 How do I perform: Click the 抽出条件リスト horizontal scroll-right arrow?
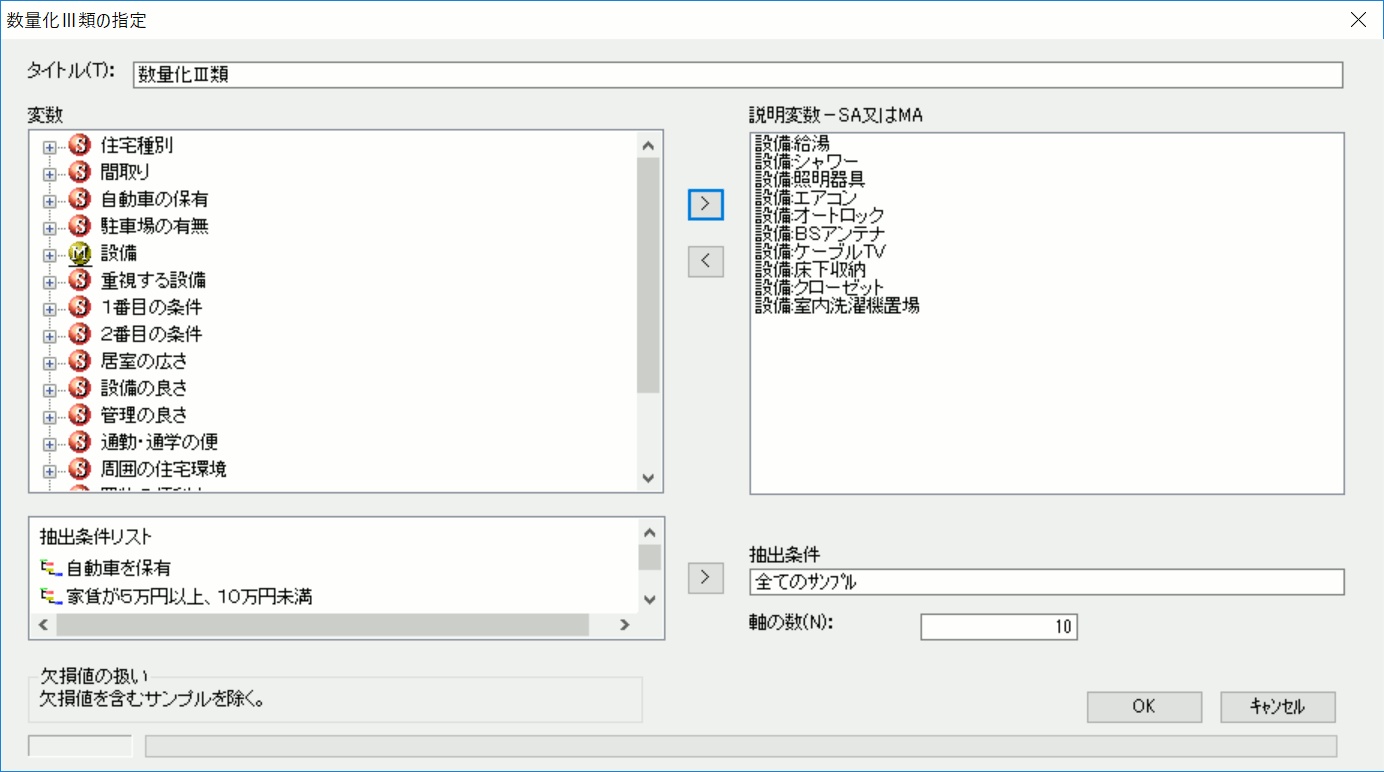pyautogui.click(x=624, y=625)
